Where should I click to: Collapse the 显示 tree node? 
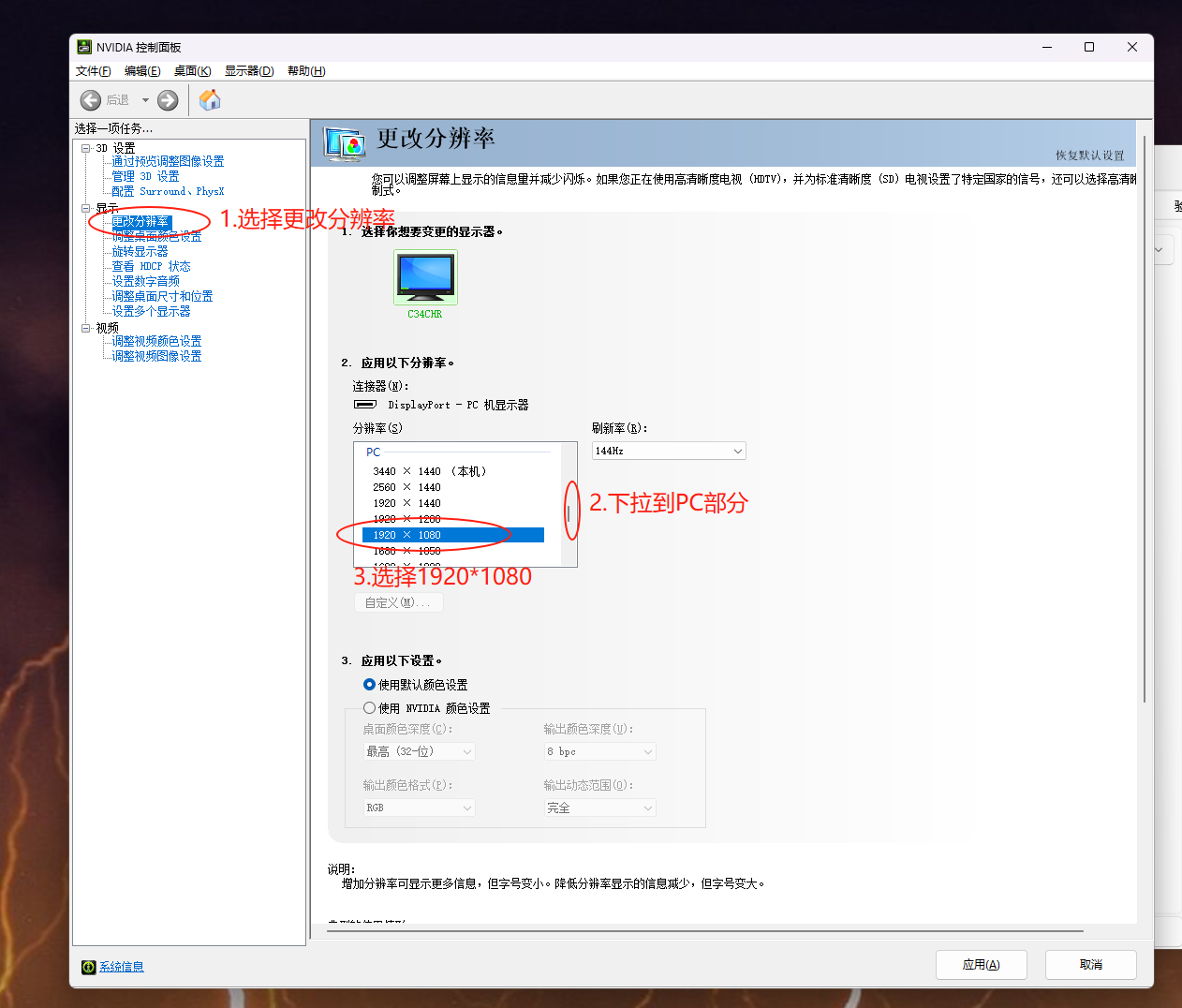click(x=86, y=208)
